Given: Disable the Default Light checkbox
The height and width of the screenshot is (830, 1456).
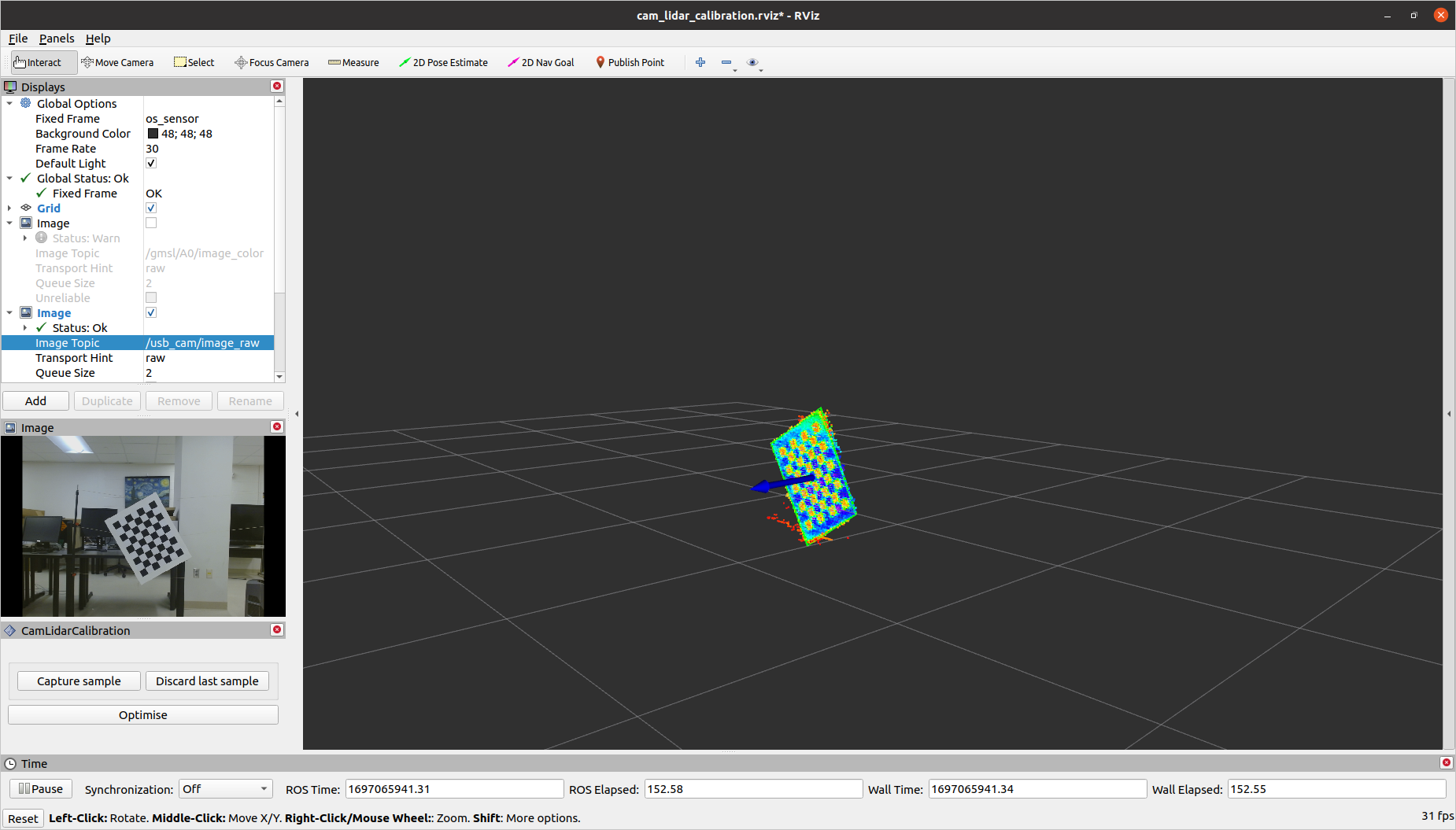Looking at the screenshot, I should [150, 163].
